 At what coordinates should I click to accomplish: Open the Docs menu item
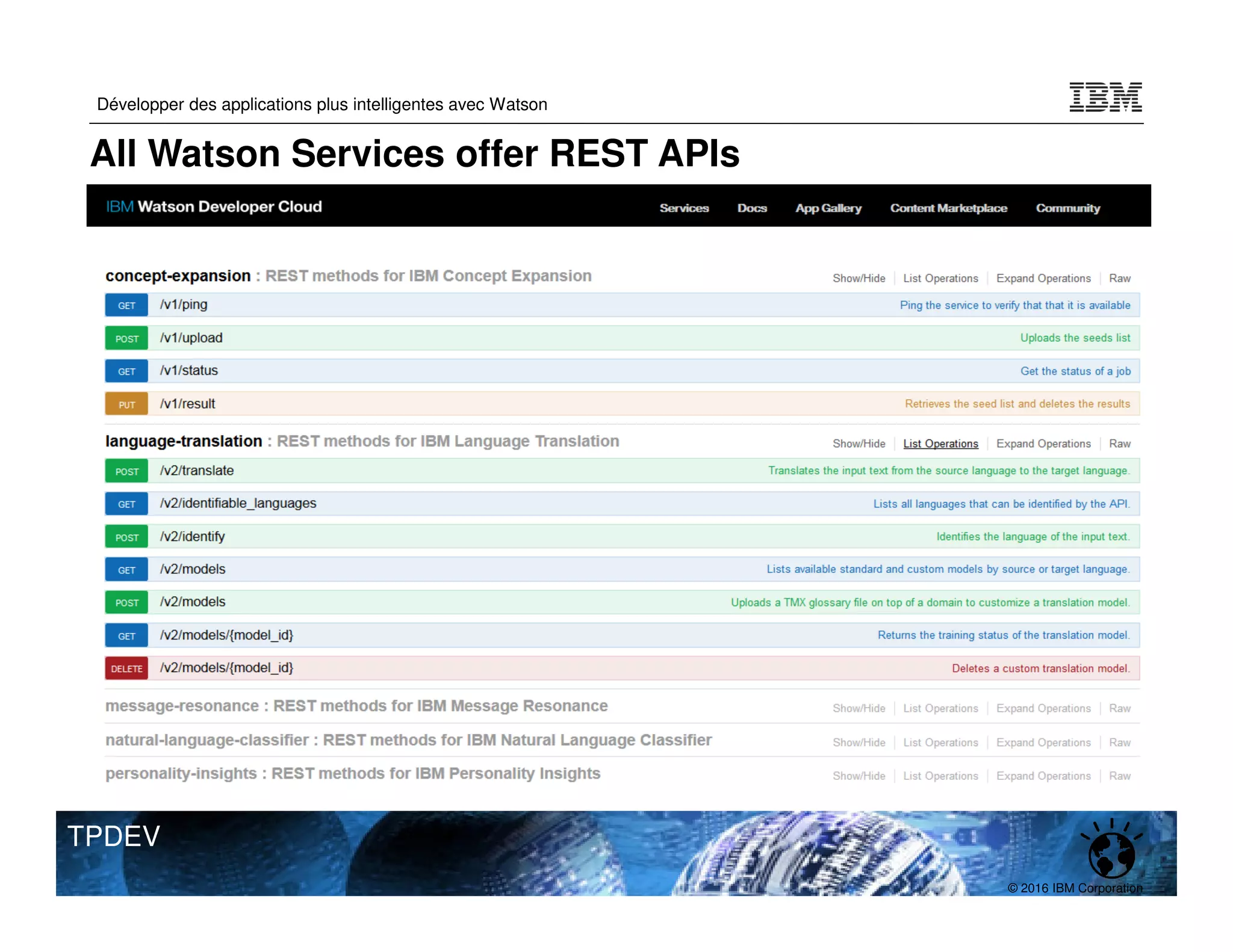752,208
